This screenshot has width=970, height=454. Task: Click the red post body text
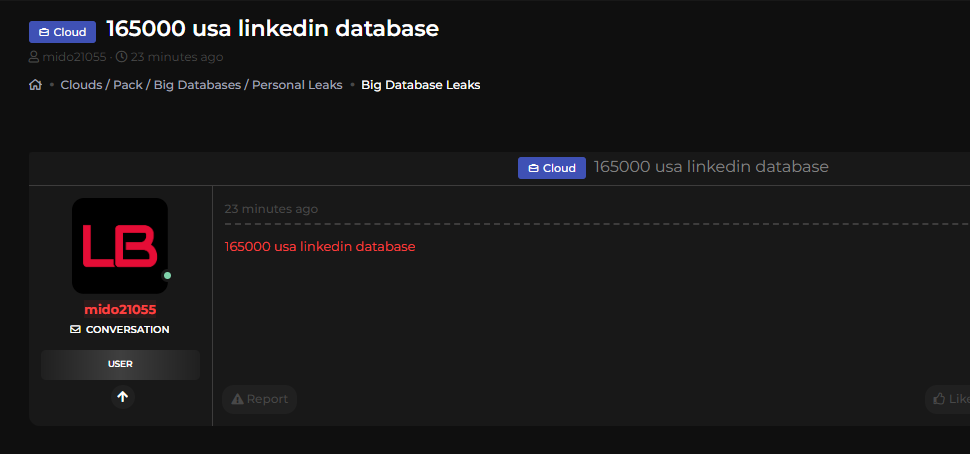(319, 246)
